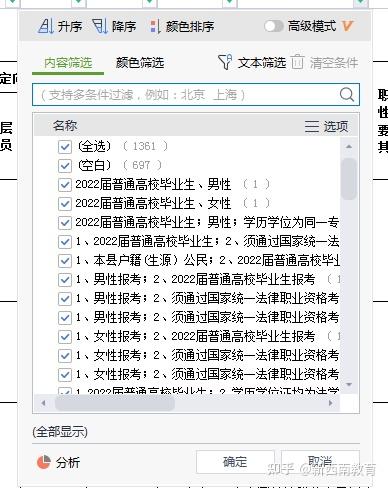The image size is (388, 488).
Task: Click the list scroll down arrow
Action: coord(349,384)
